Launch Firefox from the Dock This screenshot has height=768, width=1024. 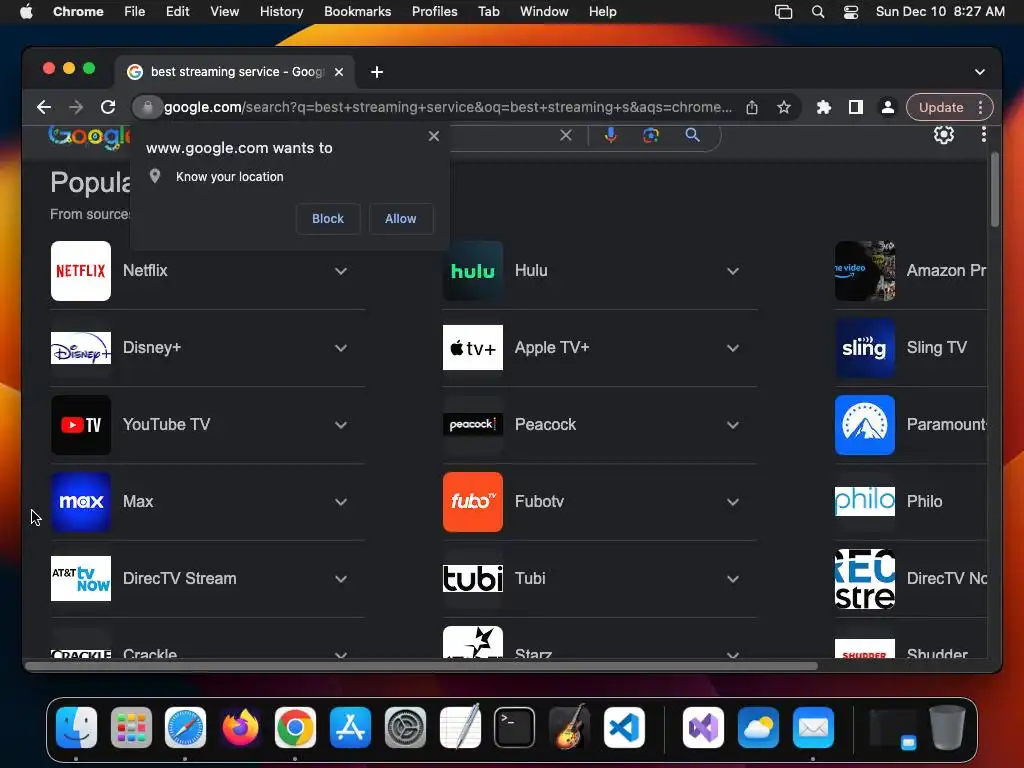click(x=240, y=727)
